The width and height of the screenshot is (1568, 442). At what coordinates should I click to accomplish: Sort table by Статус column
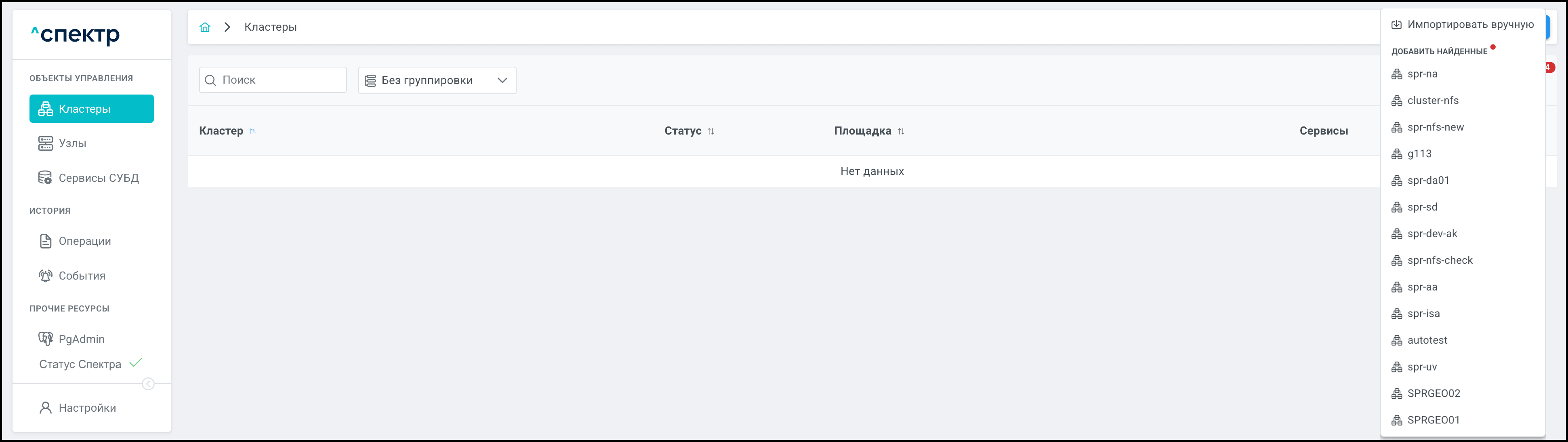[x=710, y=131]
